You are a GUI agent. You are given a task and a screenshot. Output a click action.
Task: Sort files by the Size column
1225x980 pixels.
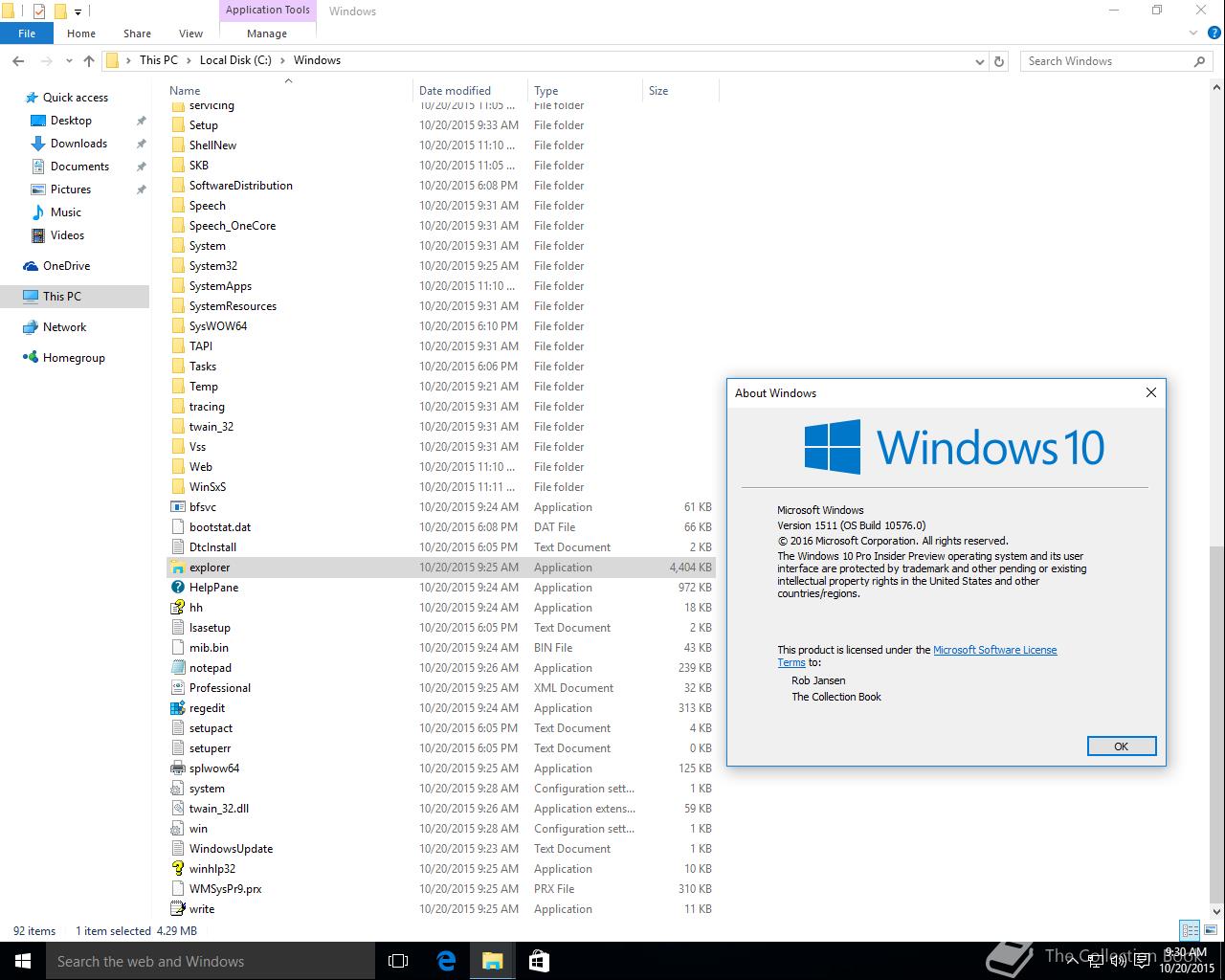tap(680, 91)
